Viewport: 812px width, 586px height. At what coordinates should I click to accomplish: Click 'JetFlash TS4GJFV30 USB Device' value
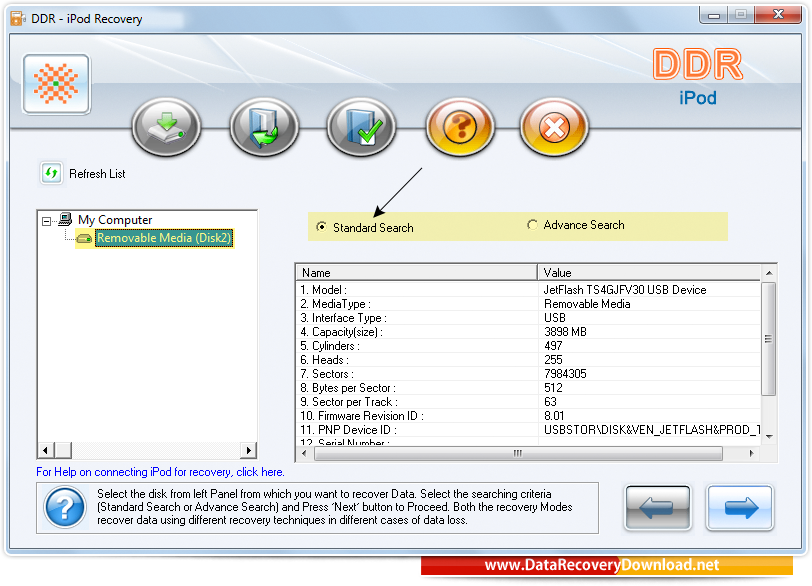(x=625, y=290)
